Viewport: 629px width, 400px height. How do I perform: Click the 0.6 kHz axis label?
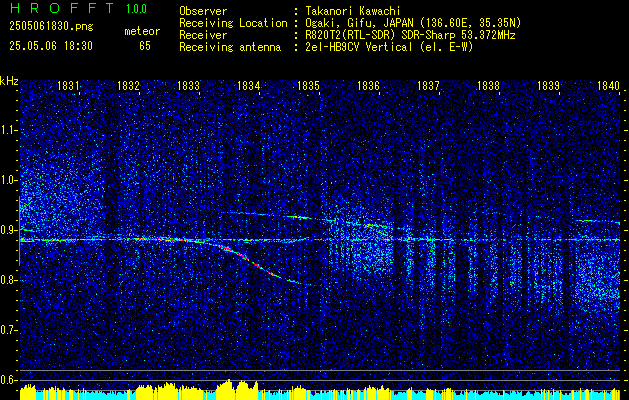[8, 380]
